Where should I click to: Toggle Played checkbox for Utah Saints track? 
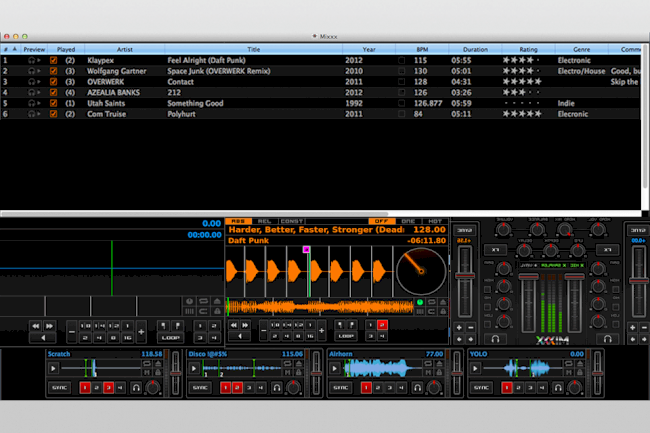coord(54,103)
